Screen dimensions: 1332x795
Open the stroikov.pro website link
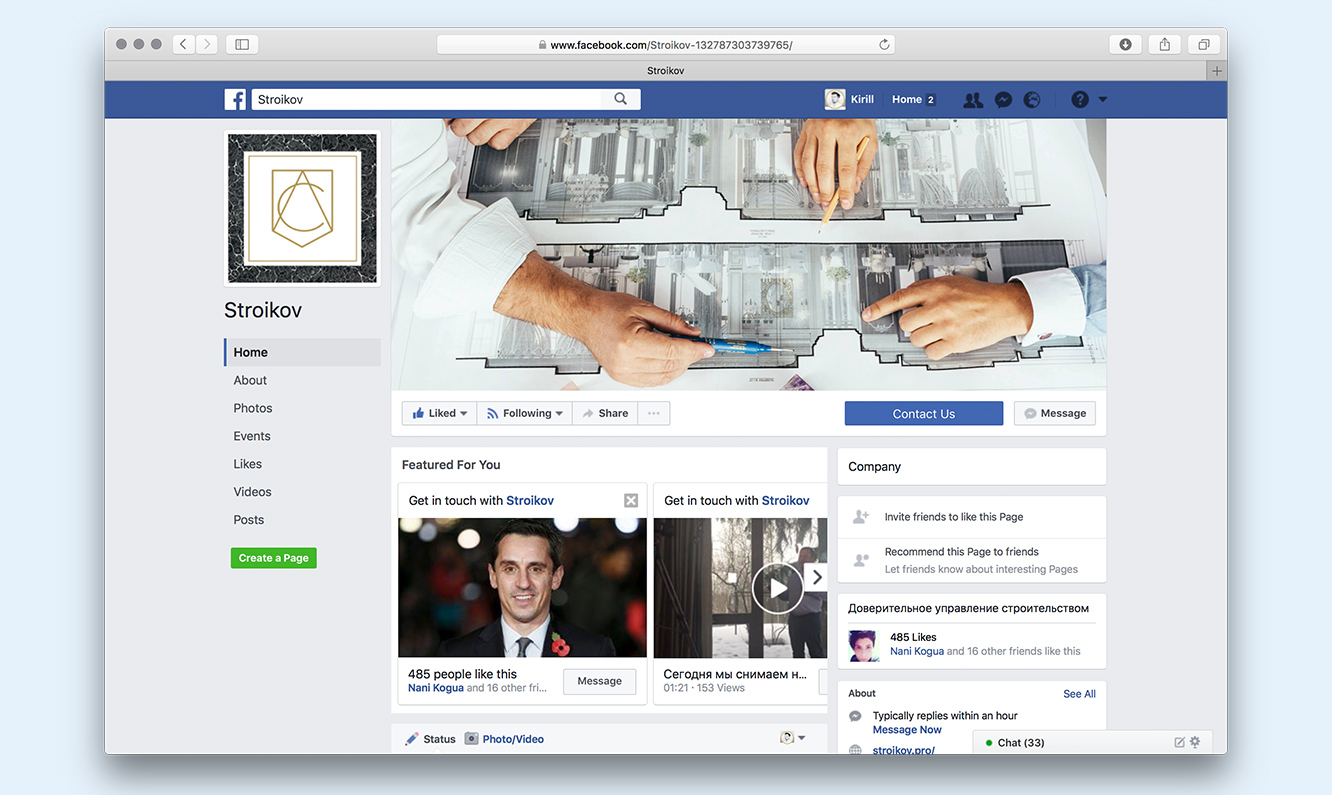(904, 749)
